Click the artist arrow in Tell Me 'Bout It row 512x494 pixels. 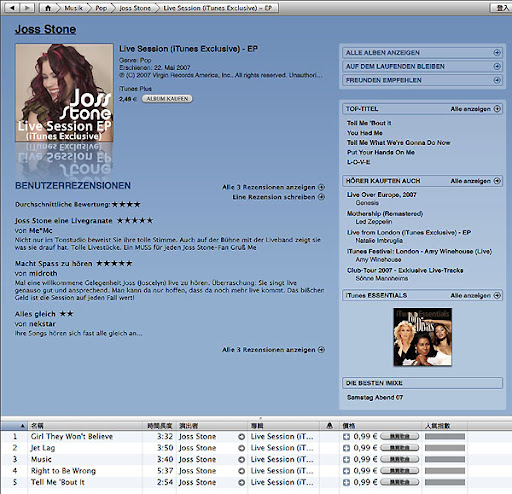click(x=241, y=482)
